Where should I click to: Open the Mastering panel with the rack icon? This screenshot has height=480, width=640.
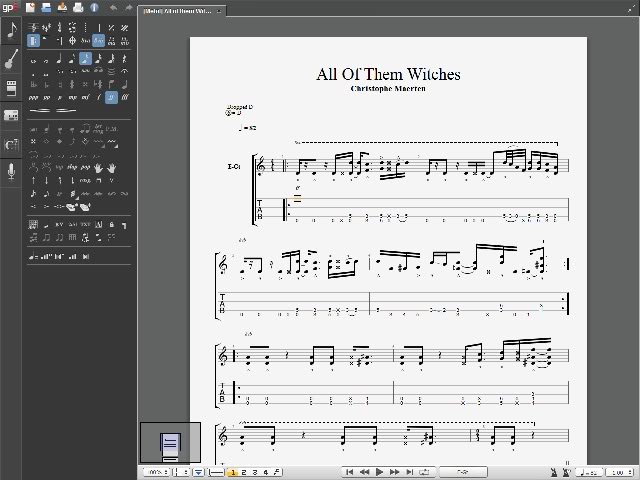[11, 116]
